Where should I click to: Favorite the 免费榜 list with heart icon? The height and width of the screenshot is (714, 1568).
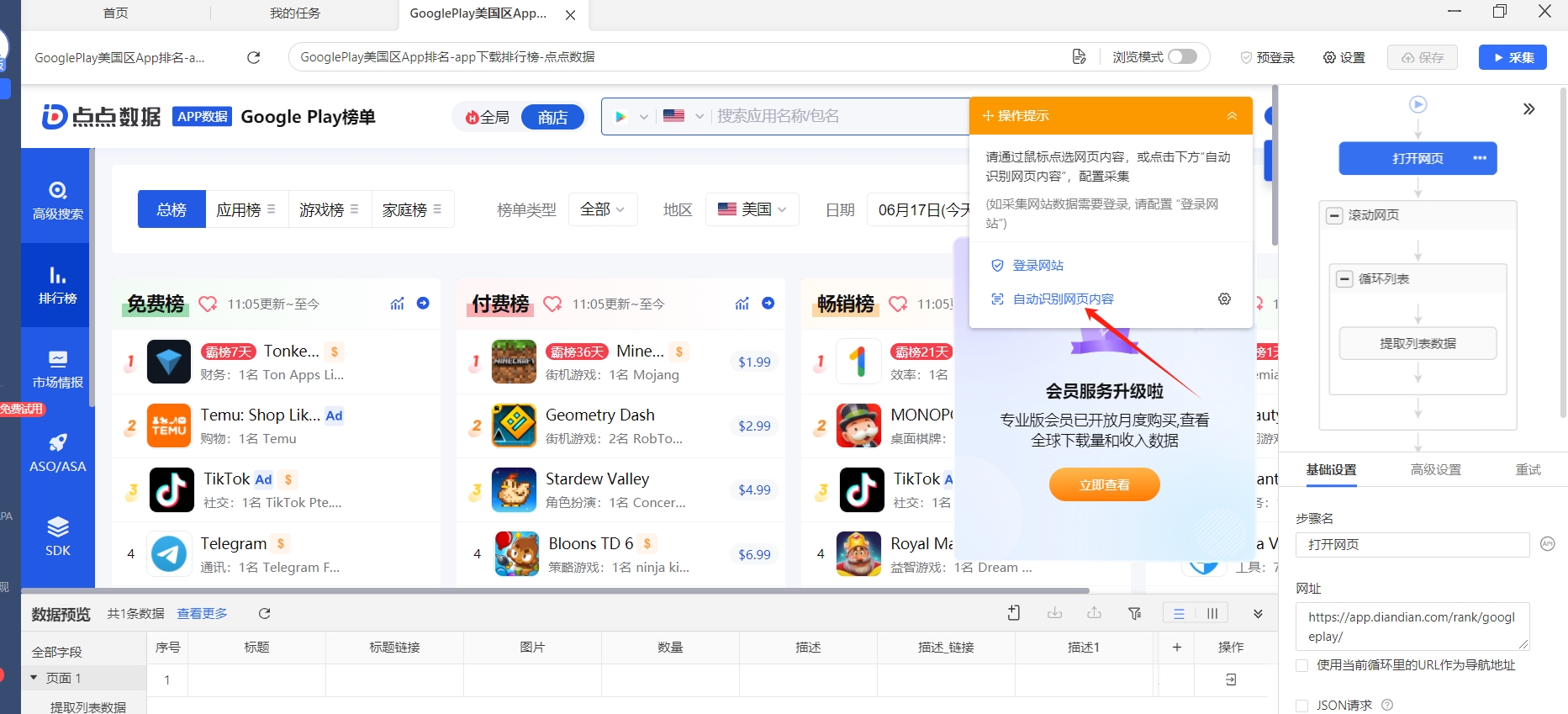click(208, 304)
